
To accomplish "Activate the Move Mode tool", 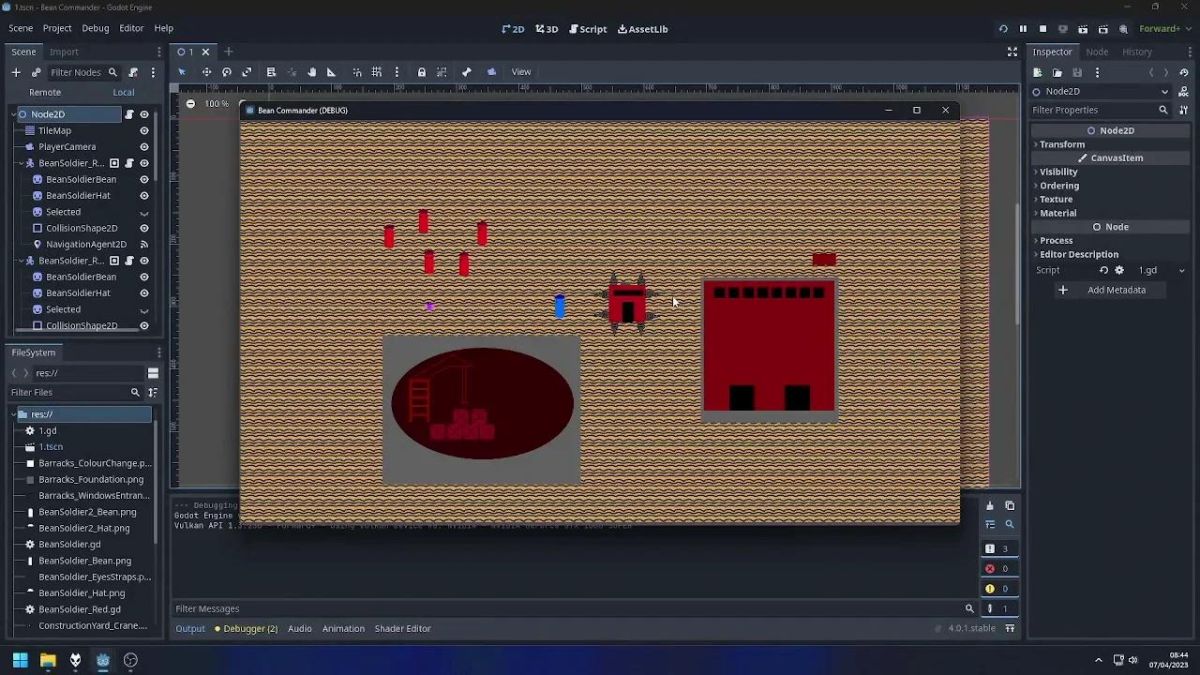I will (x=206, y=72).
